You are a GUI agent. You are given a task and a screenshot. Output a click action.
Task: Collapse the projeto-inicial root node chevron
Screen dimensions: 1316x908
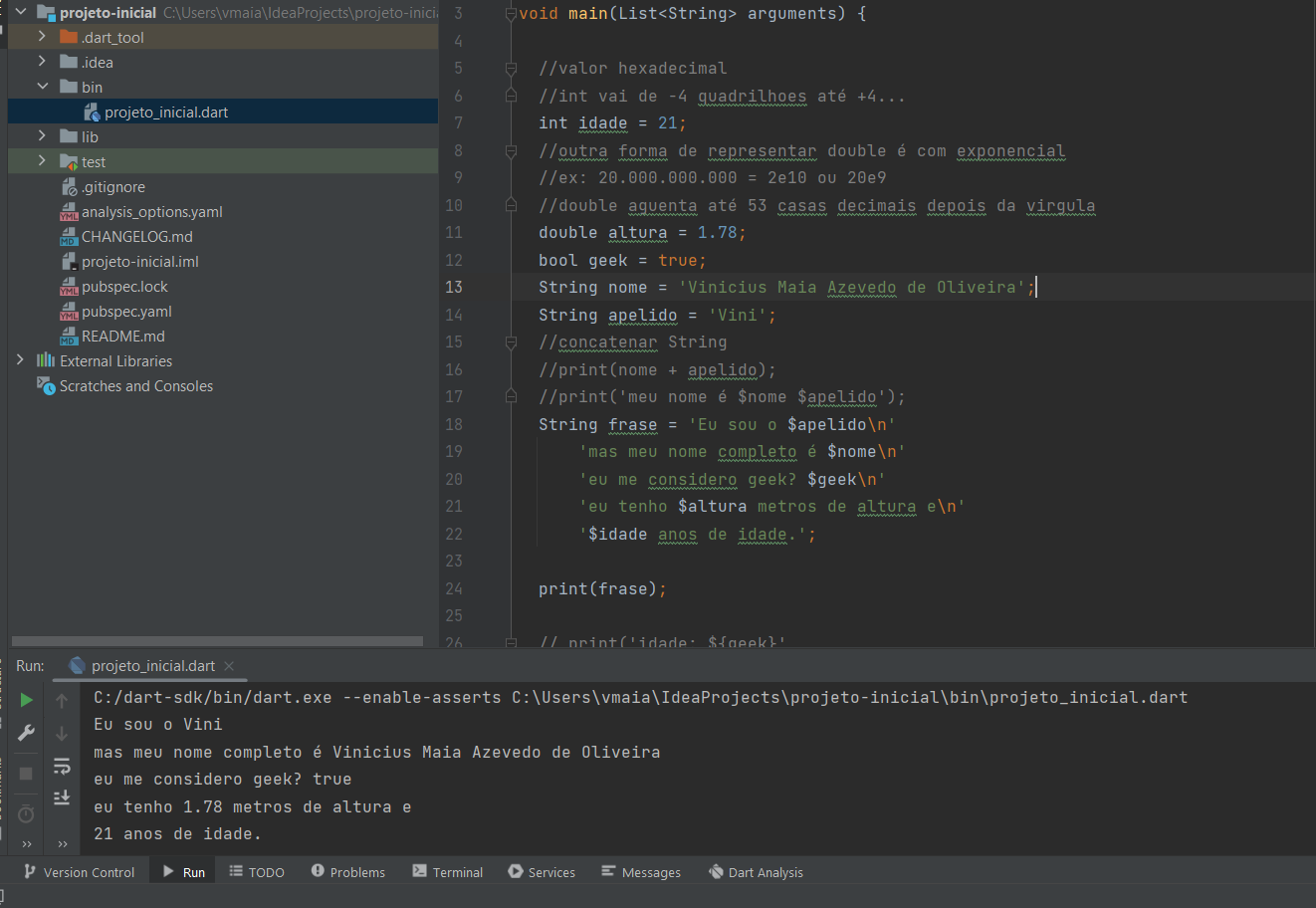tap(20, 12)
